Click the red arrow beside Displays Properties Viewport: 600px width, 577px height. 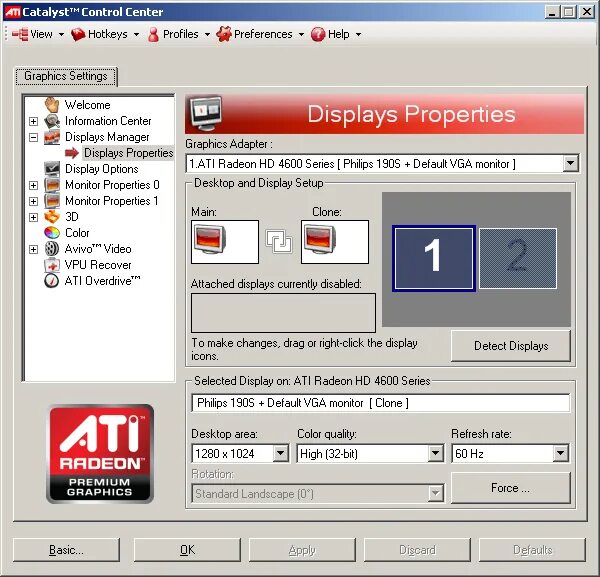[72, 153]
